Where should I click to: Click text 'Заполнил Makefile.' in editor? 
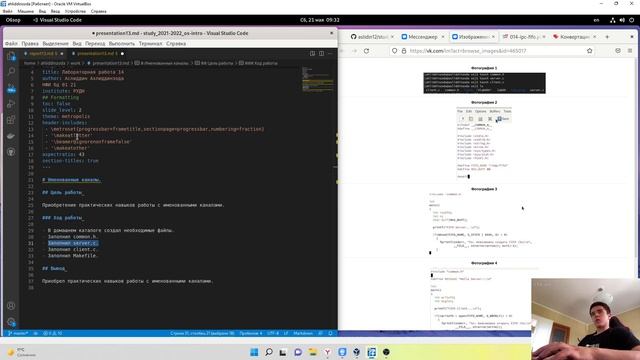pos(73,256)
